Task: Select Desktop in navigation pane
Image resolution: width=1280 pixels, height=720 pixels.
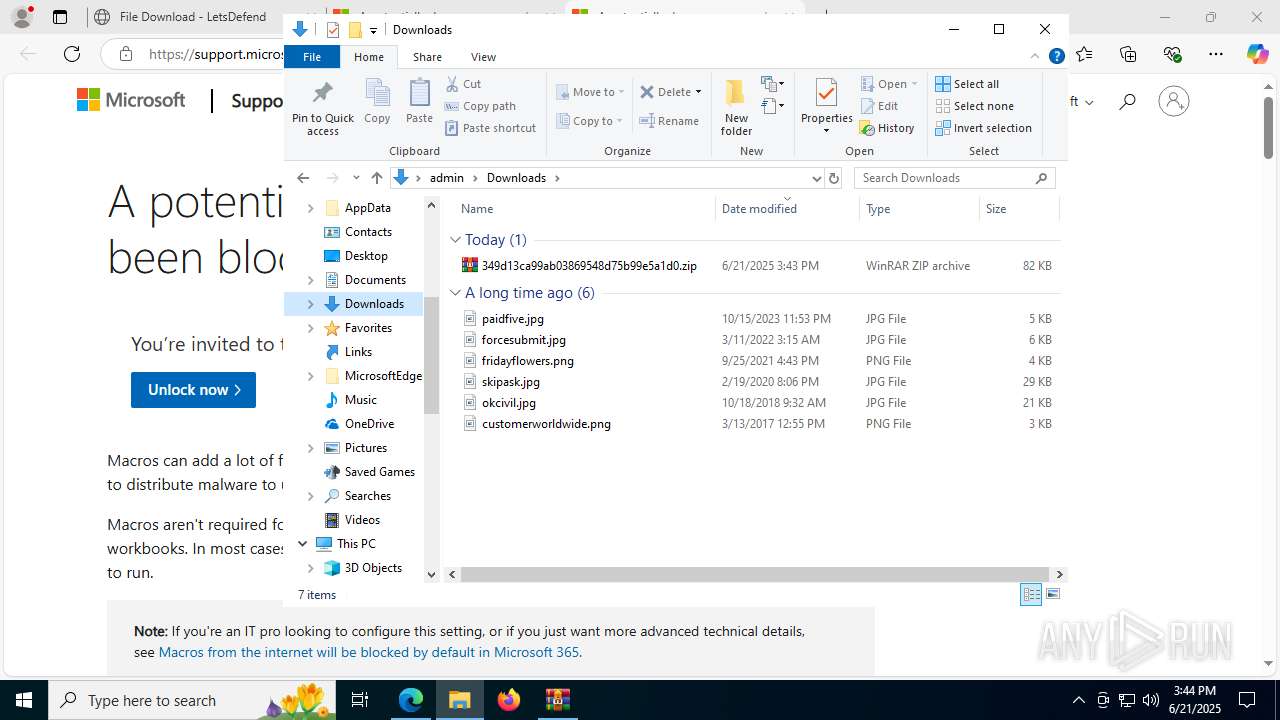Action: point(366,256)
